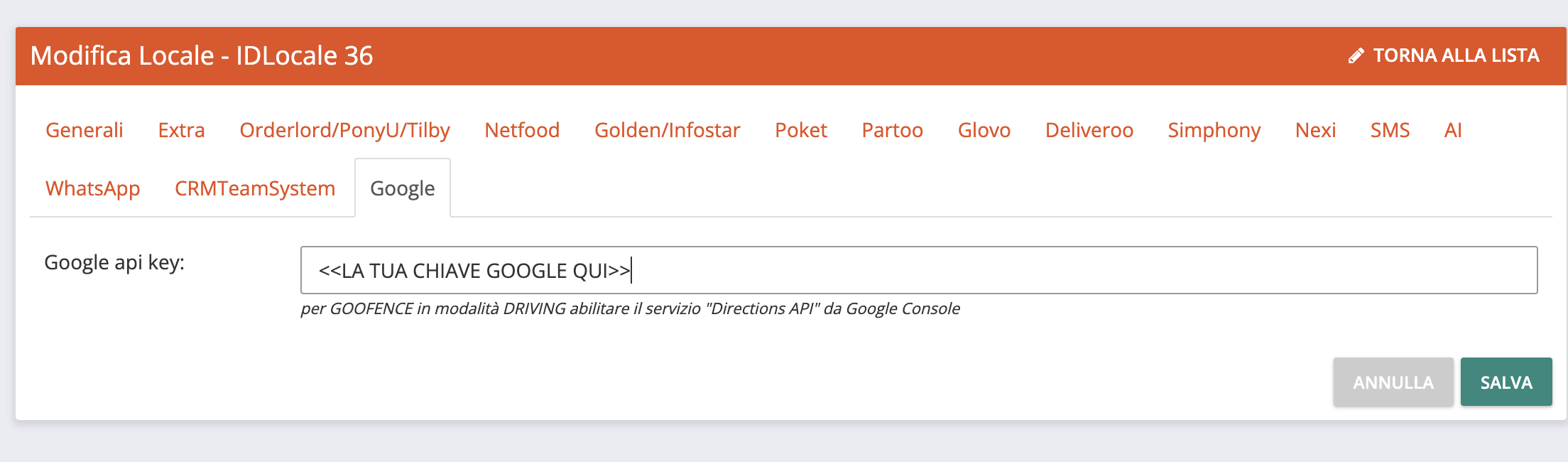The image size is (1568, 462).
Task: Click the pencil icon beside Torna alla lista
Action: pyautogui.click(x=1356, y=55)
